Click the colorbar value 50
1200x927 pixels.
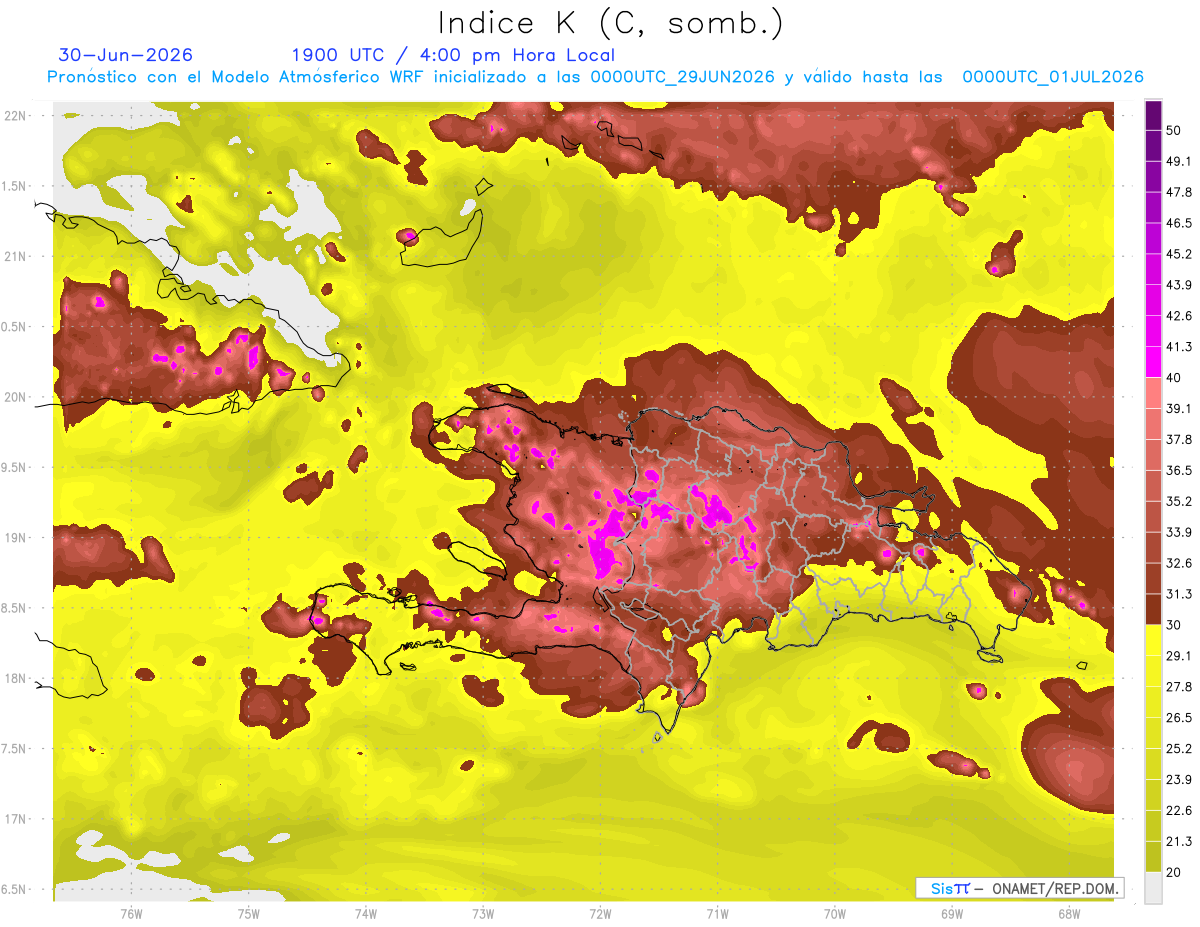click(1176, 130)
